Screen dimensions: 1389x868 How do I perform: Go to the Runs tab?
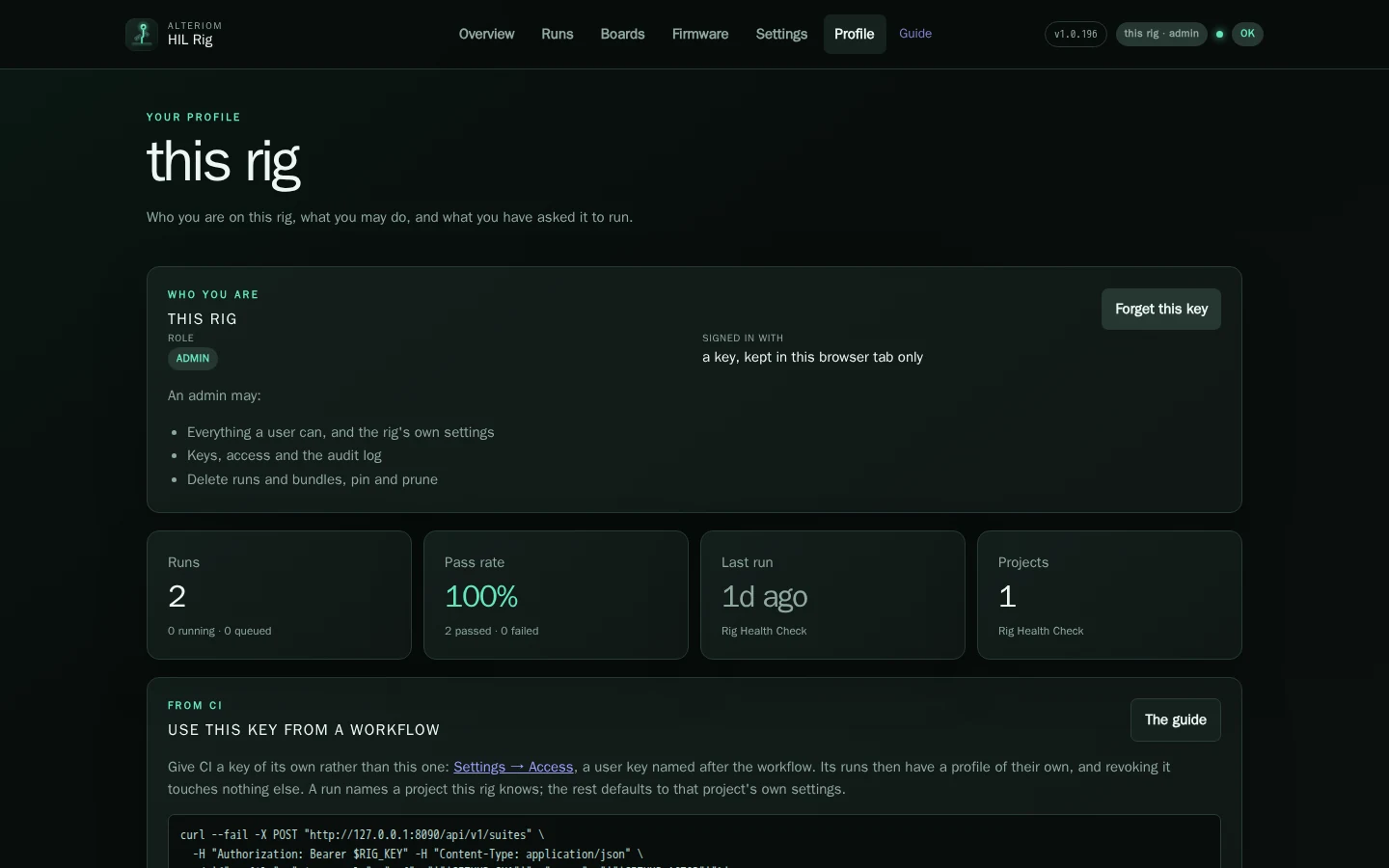[558, 34]
